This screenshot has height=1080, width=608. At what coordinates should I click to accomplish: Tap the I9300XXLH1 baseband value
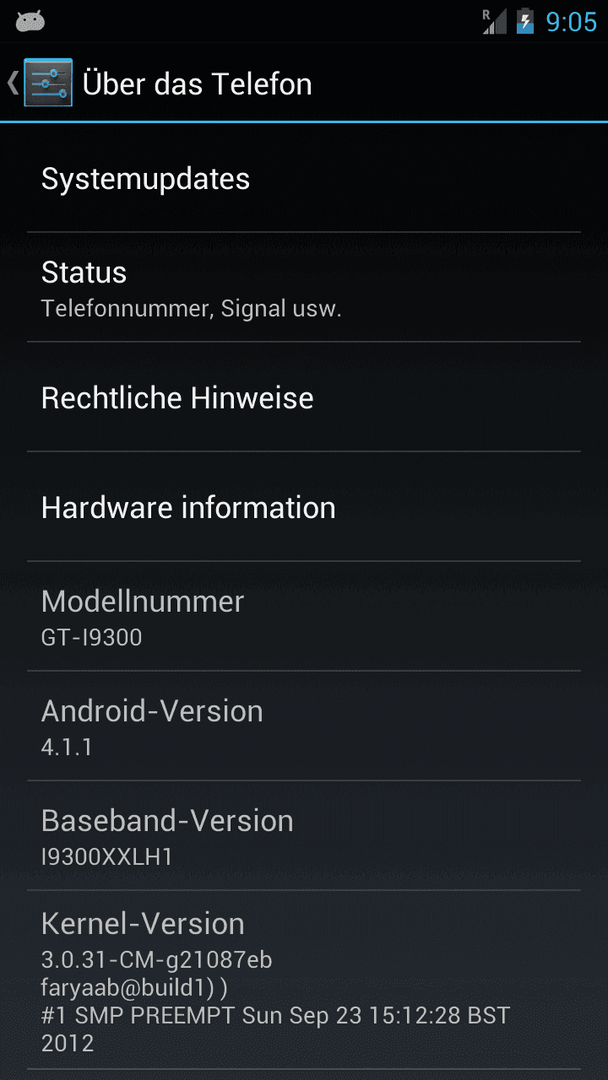coord(107,857)
